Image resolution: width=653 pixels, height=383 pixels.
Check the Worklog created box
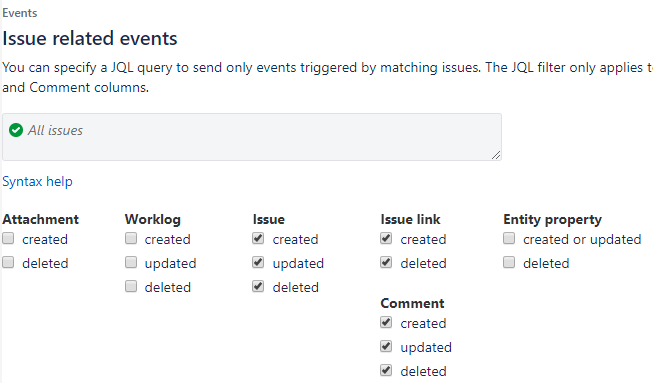(x=131, y=239)
